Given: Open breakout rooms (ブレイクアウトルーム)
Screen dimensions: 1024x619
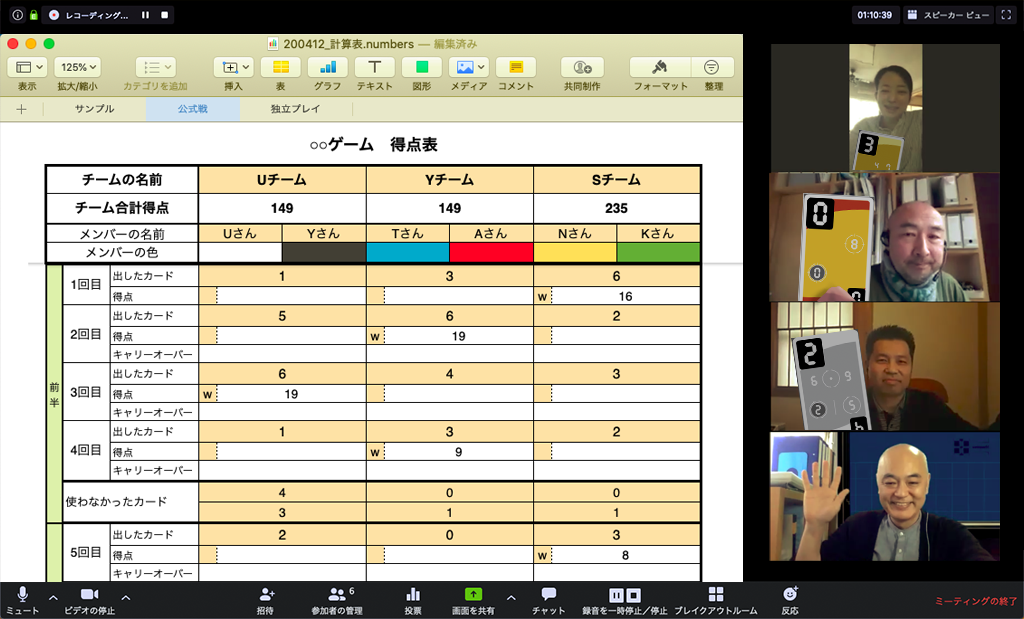Looking at the screenshot, I should click(715, 600).
